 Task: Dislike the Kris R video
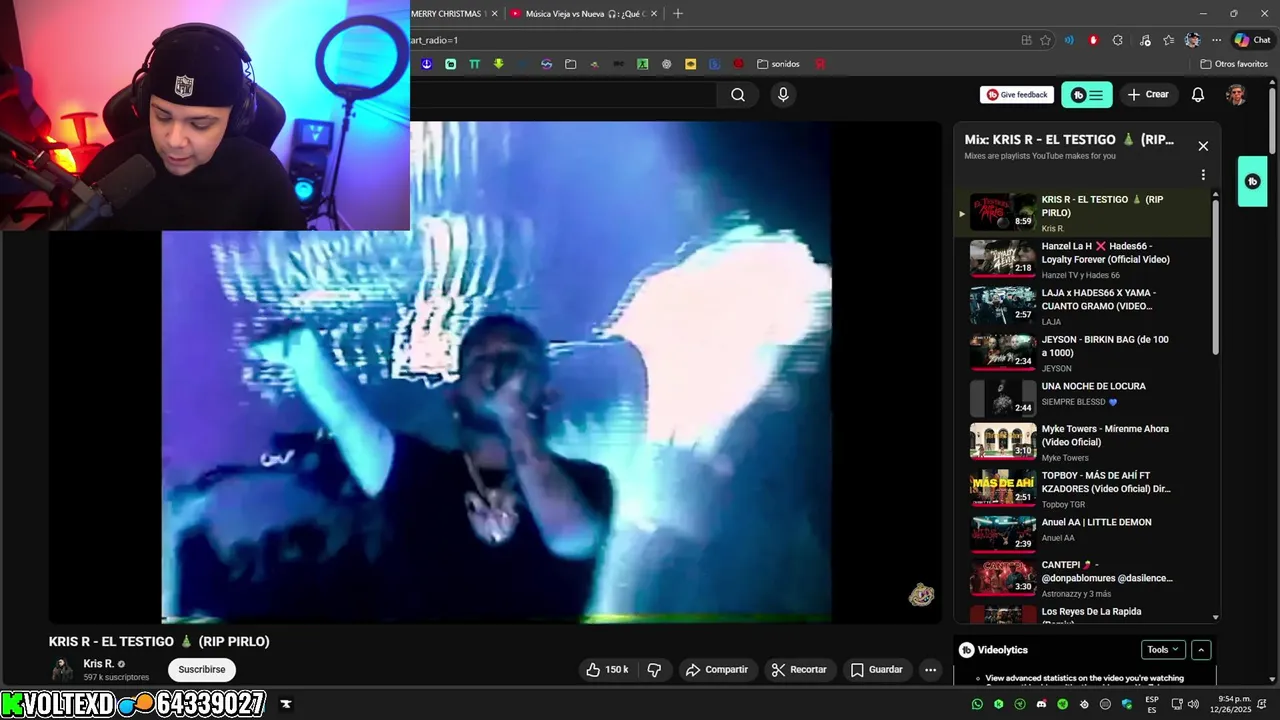[655, 670]
